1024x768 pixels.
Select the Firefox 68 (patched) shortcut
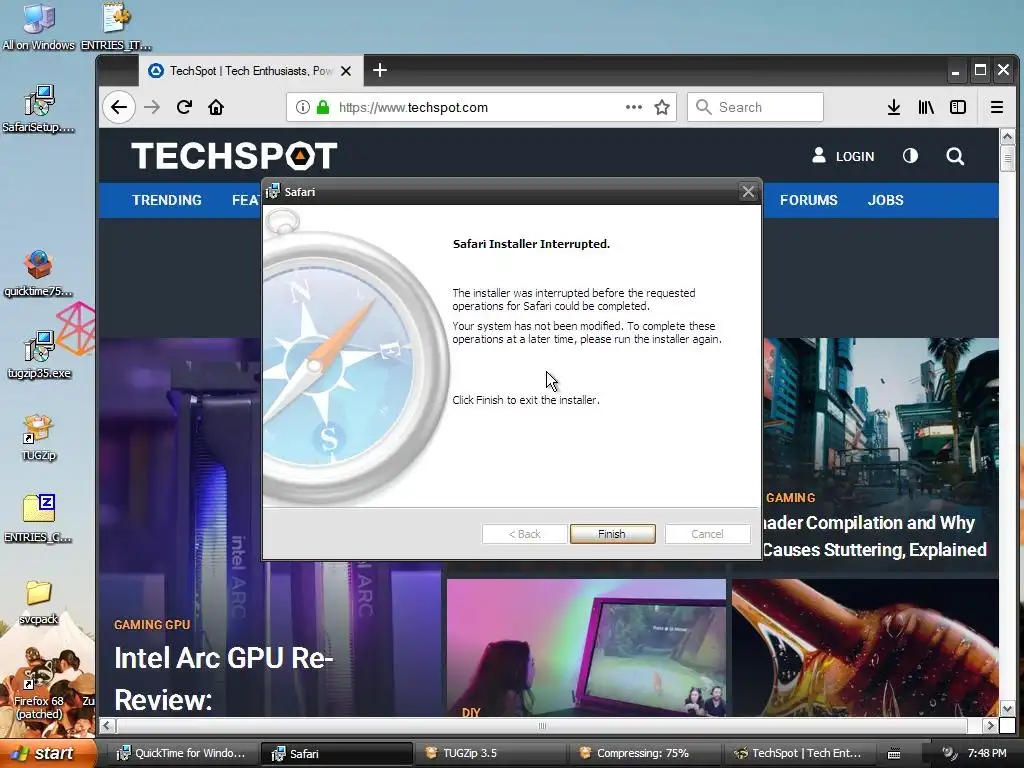tap(39, 692)
